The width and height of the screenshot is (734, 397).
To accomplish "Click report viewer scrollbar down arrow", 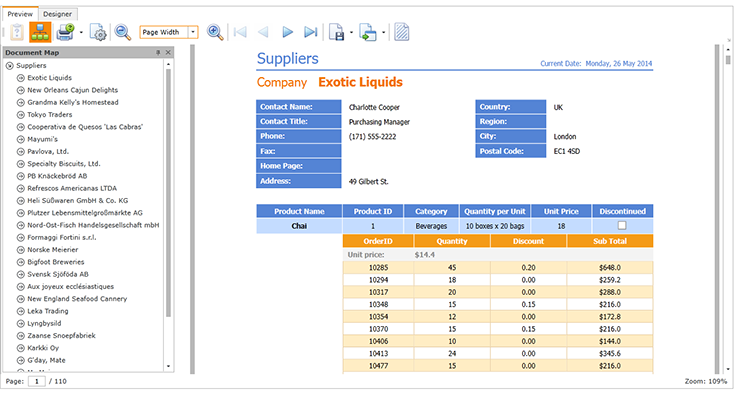I will tap(728, 369).
